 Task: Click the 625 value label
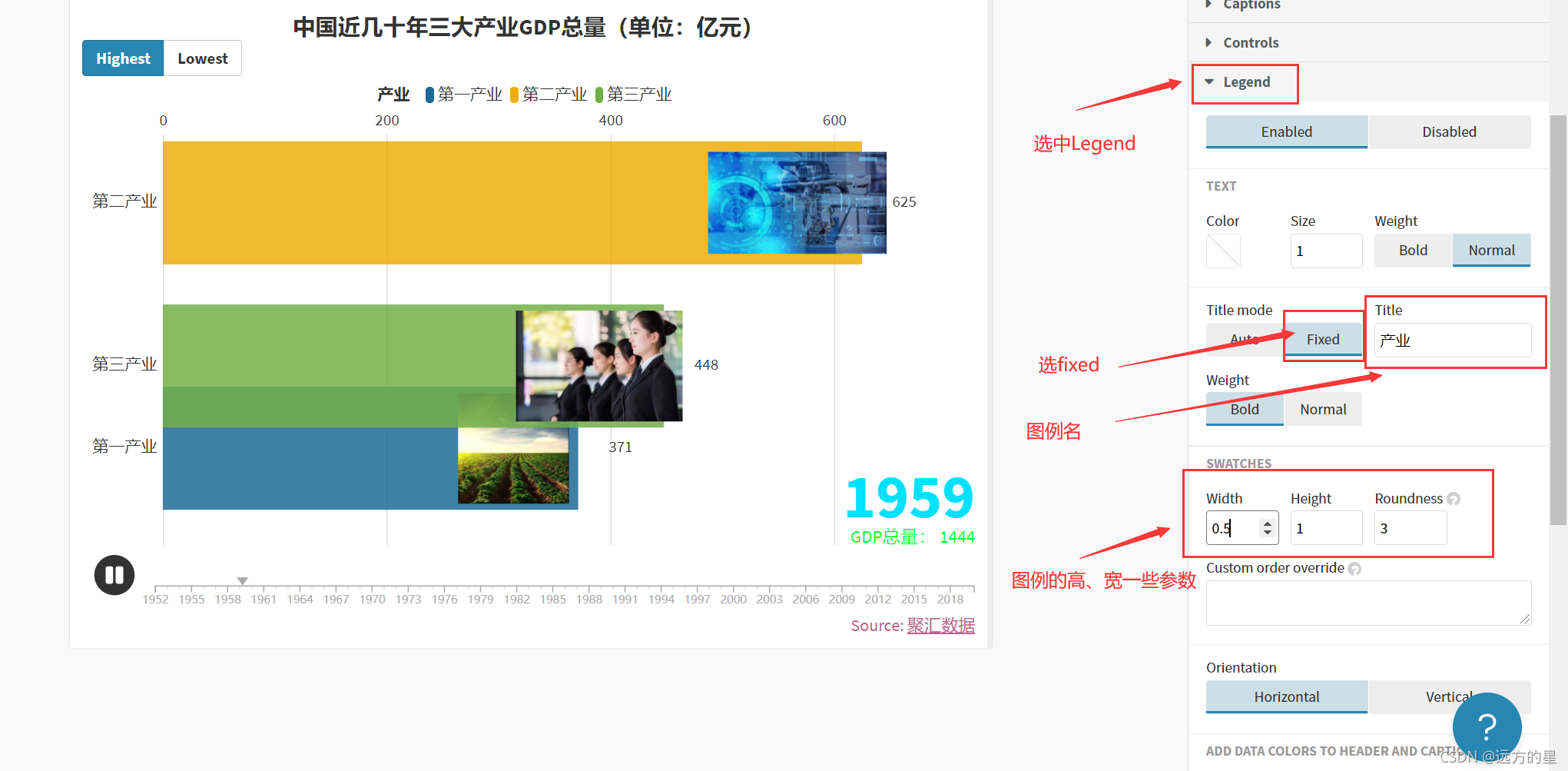[x=904, y=202]
